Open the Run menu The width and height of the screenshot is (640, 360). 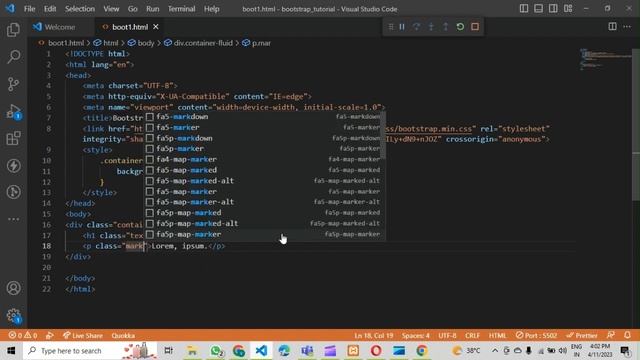pyautogui.click(x=153, y=9)
